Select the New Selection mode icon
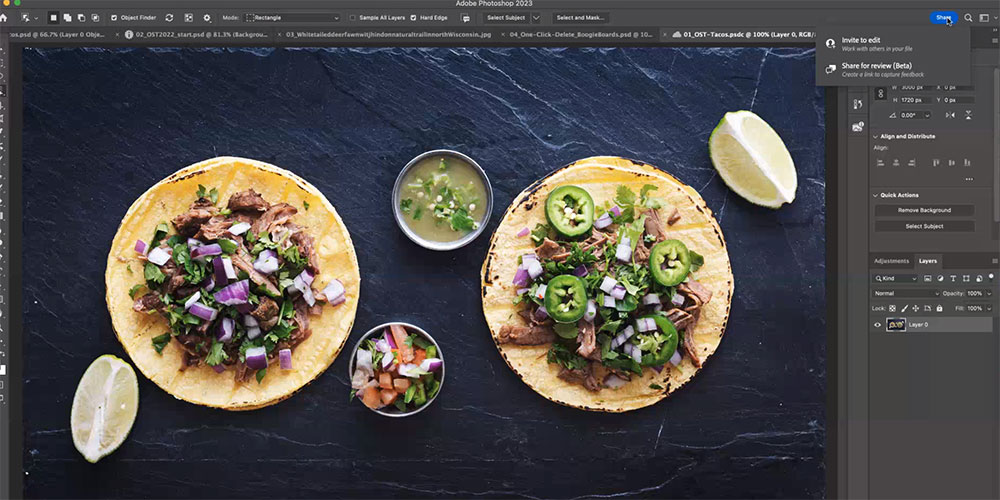 coord(53,17)
